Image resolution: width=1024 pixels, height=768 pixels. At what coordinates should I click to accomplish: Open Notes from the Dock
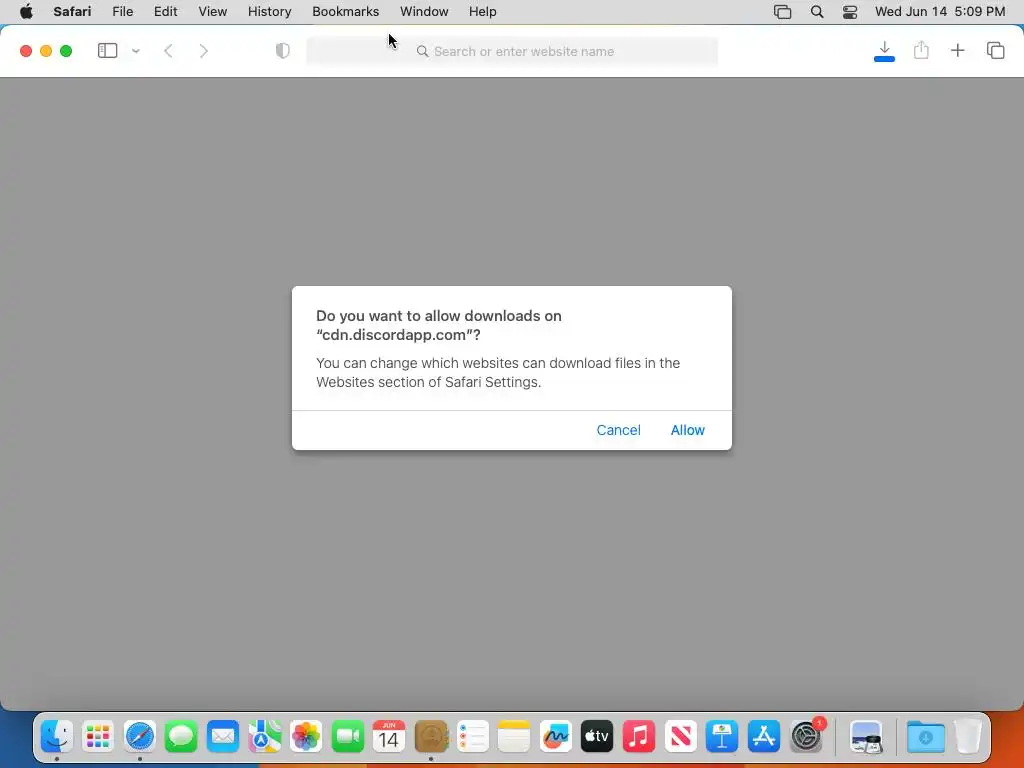(514, 737)
